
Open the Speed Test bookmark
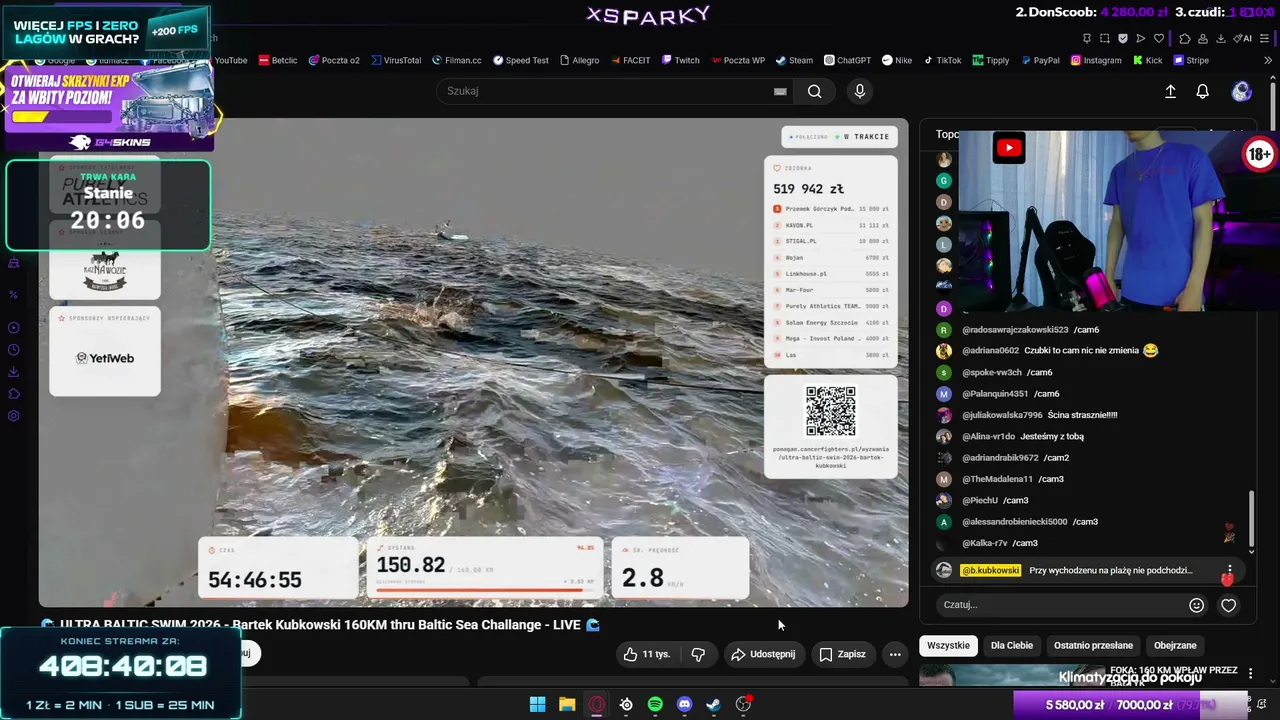point(520,60)
